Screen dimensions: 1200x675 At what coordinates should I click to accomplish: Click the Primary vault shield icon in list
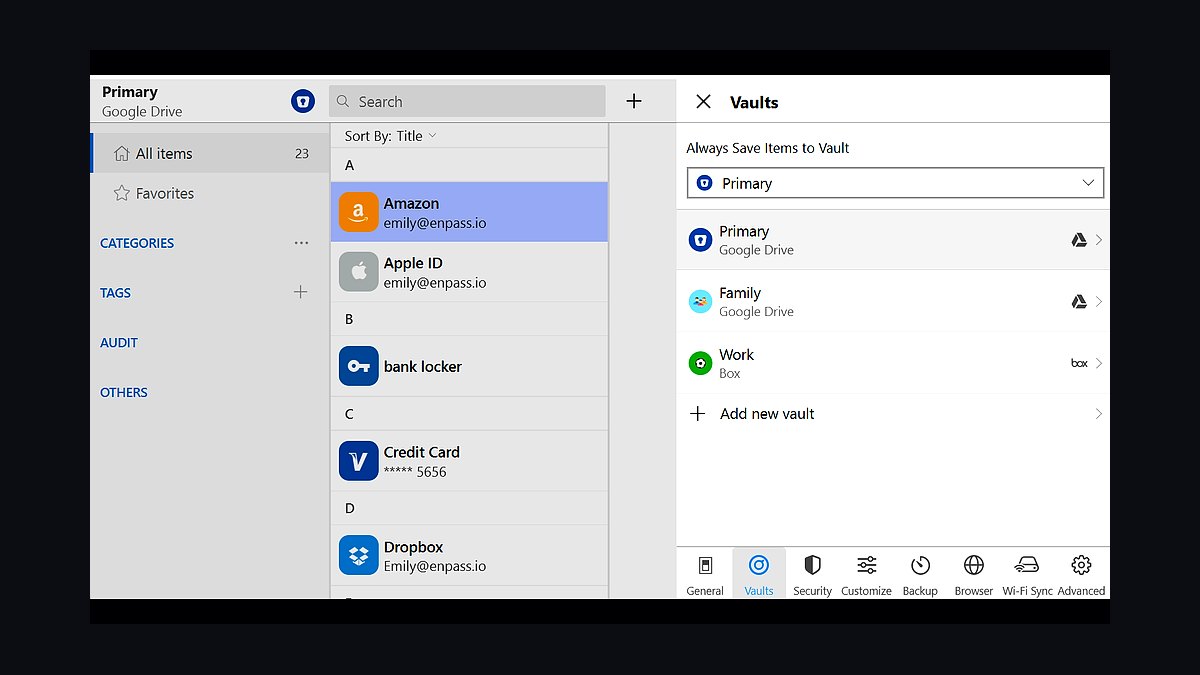tap(700, 240)
